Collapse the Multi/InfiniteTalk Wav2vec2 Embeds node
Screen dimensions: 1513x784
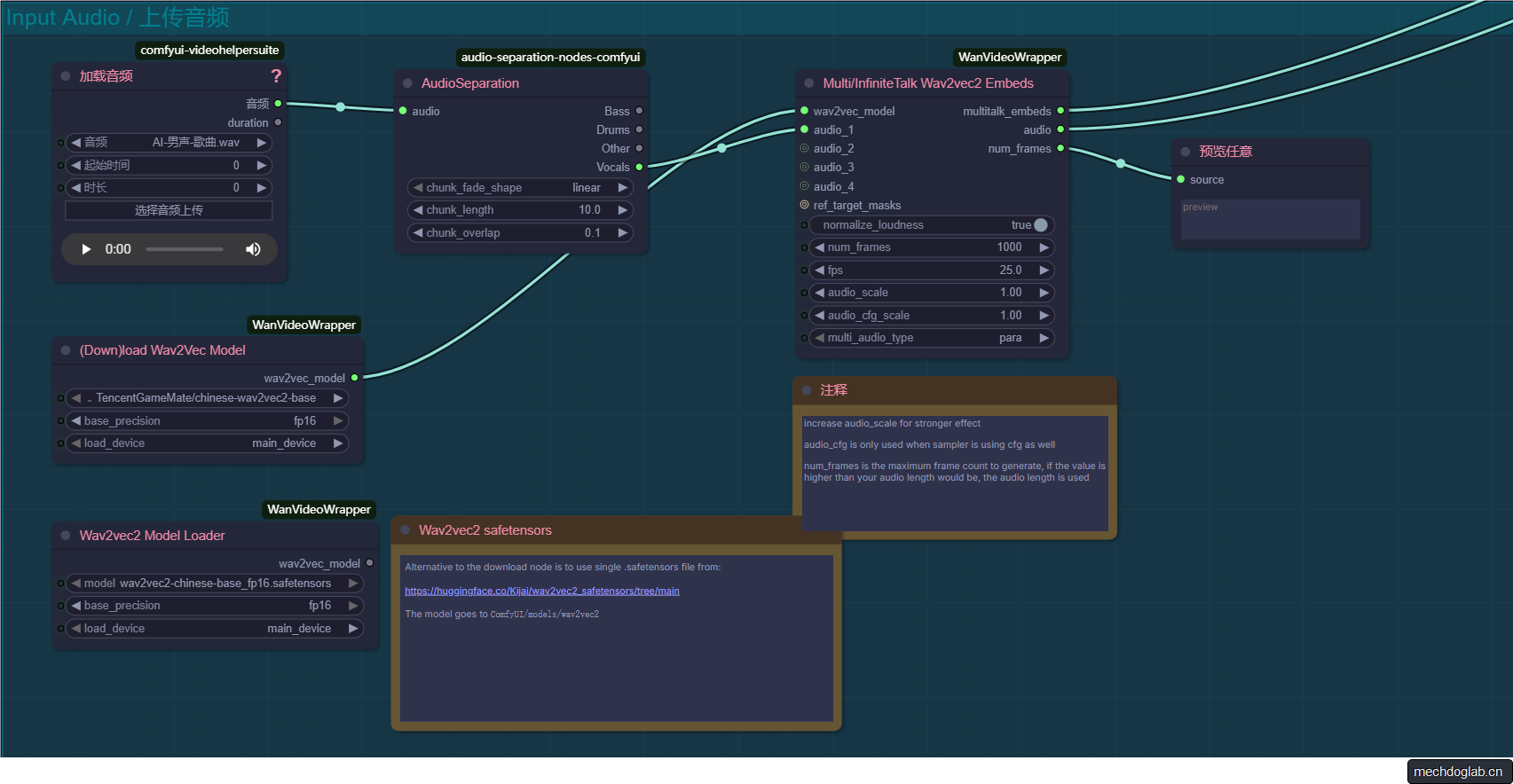[x=808, y=83]
